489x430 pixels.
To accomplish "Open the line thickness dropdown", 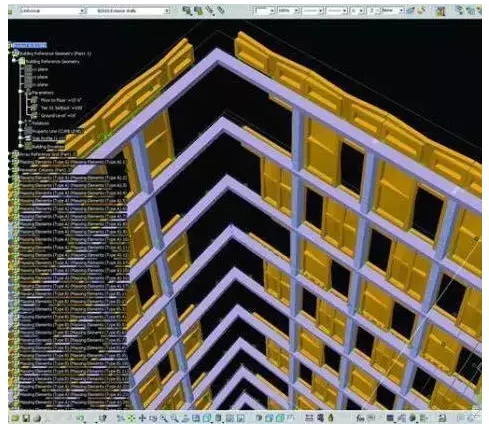I will (x=321, y=11).
